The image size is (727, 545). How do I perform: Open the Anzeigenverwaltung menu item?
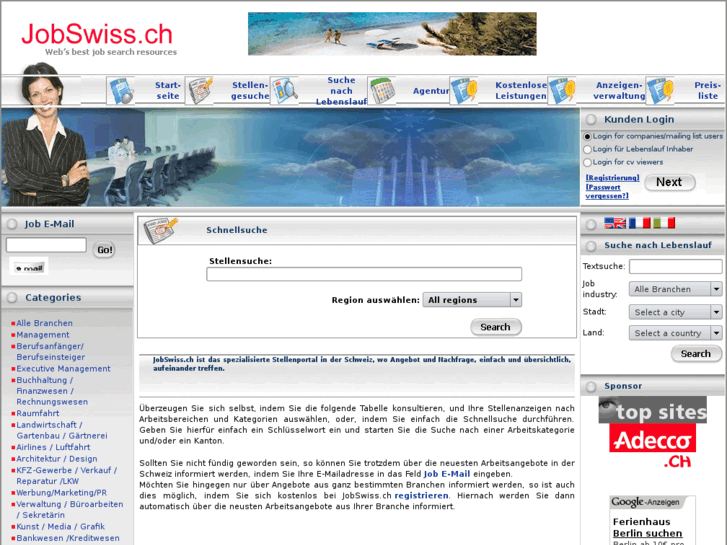pyautogui.click(x=619, y=90)
